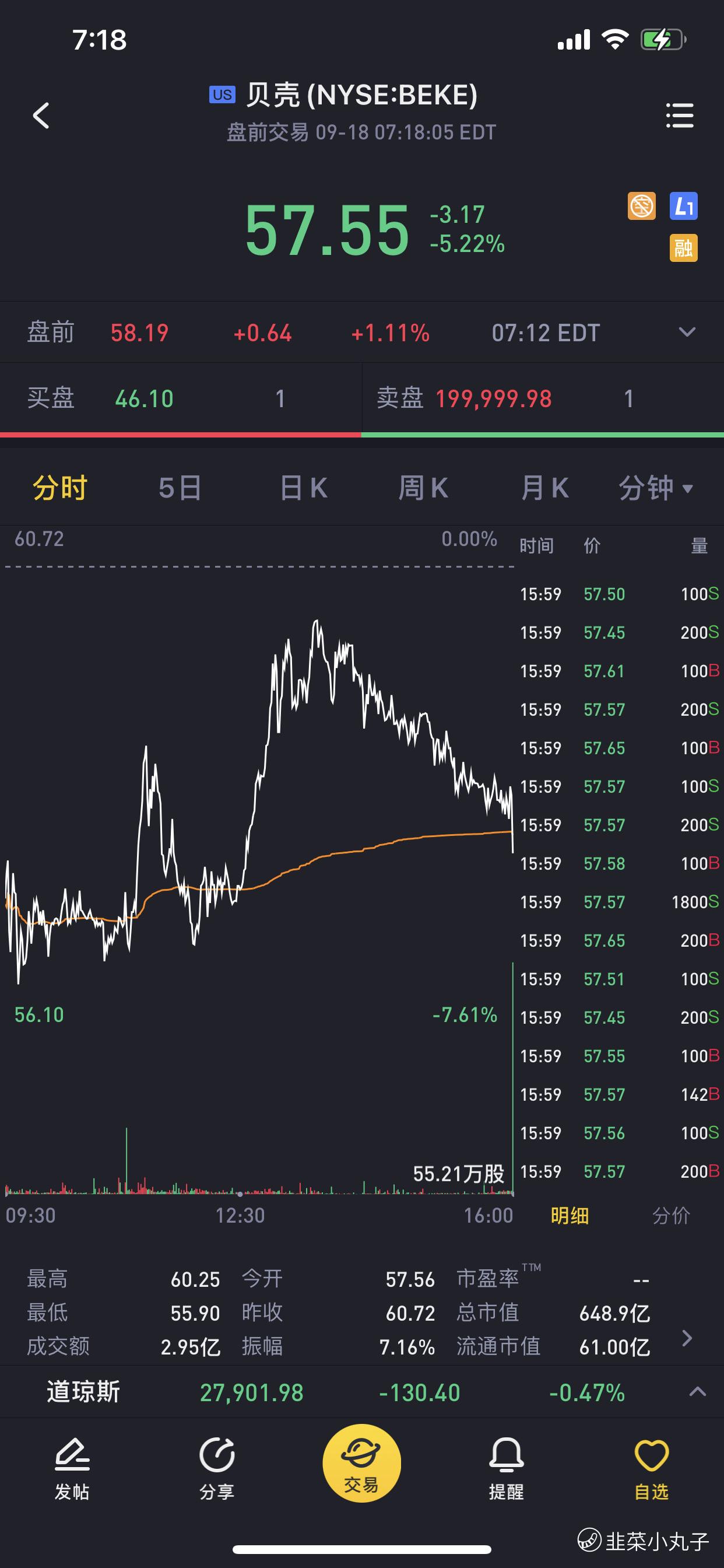Open the yellow 交易 trade button
The width and height of the screenshot is (724, 1568).
pos(361,1464)
